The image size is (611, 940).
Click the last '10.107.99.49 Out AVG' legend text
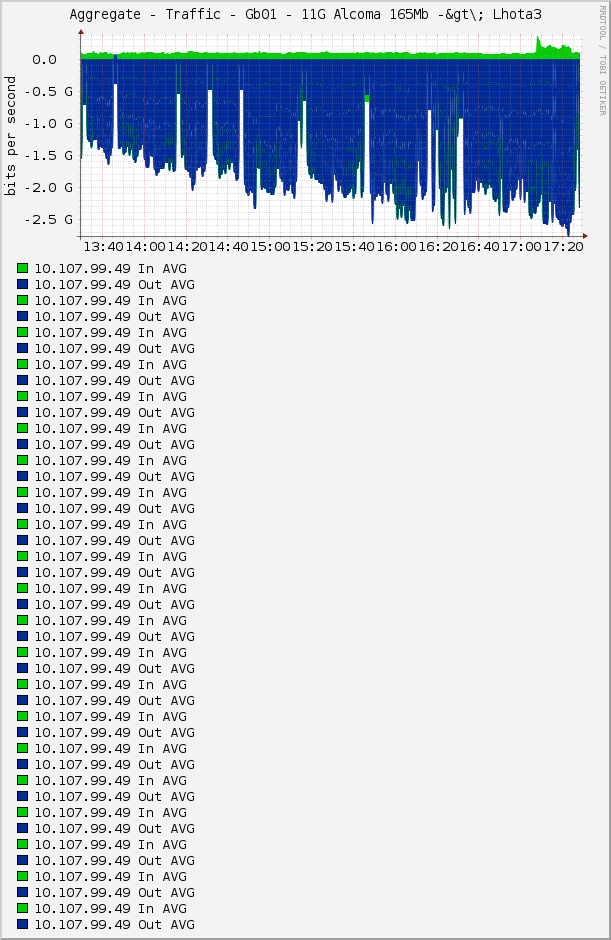click(114, 924)
